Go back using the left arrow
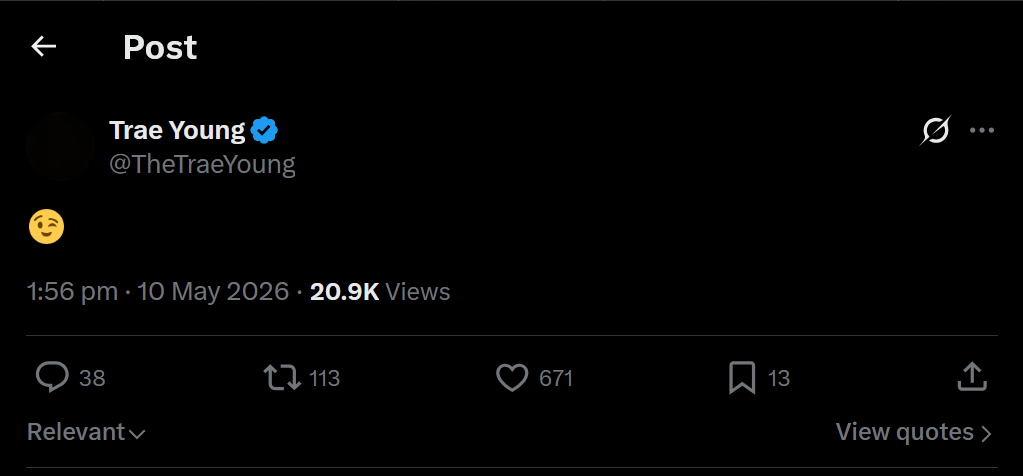The width and height of the screenshot is (1023, 476). (44, 47)
